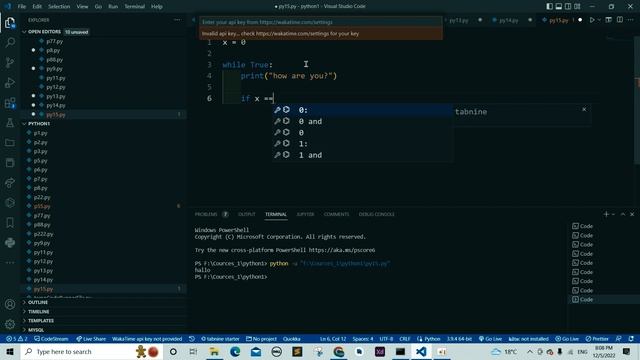Show hidden system tray icons chevron
This screenshot has width=640, height=360.
(x=530, y=351)
